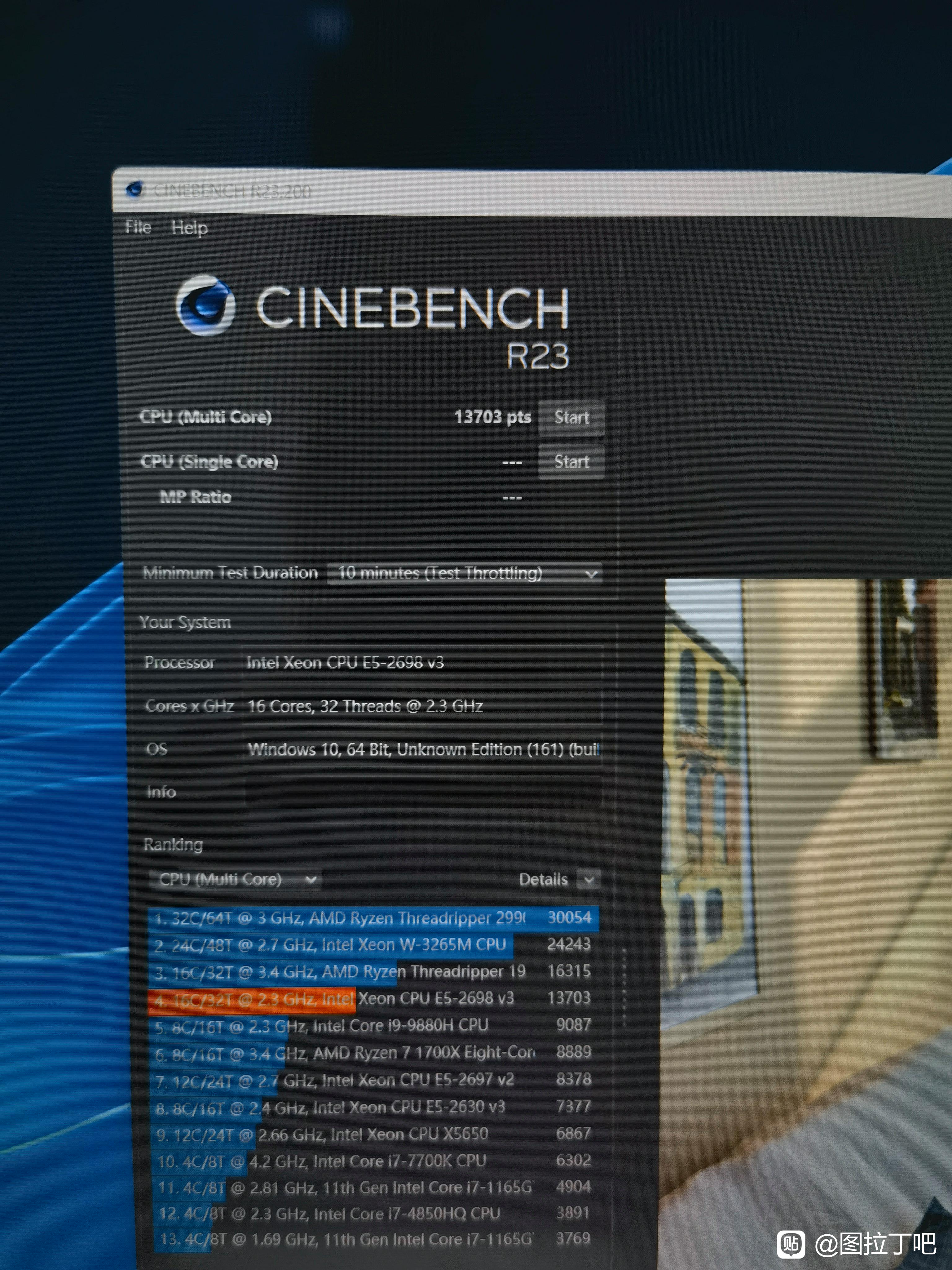Screen dimensions: 952x1270
Task: Click the MP Ratio label
Action: (195, 497)
